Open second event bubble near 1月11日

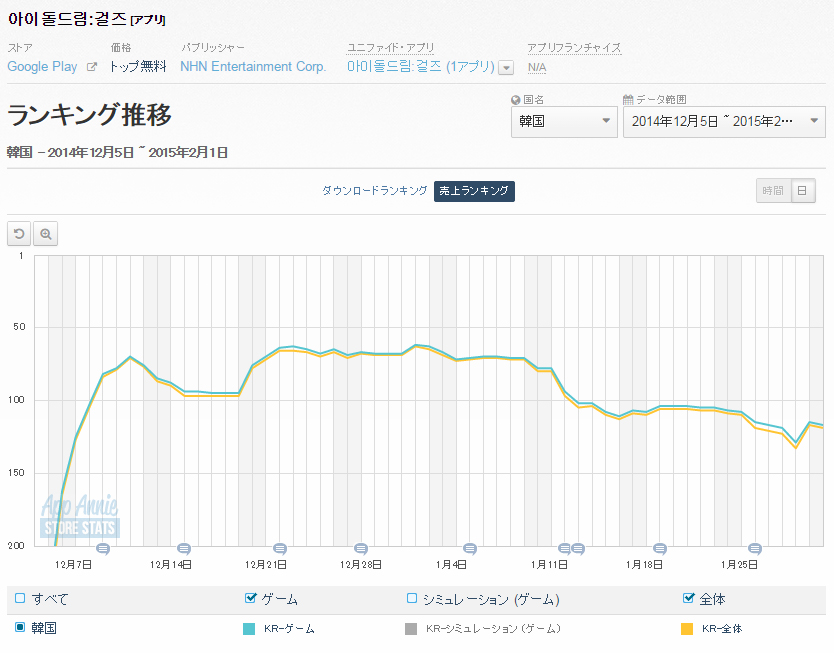(578, 548)
